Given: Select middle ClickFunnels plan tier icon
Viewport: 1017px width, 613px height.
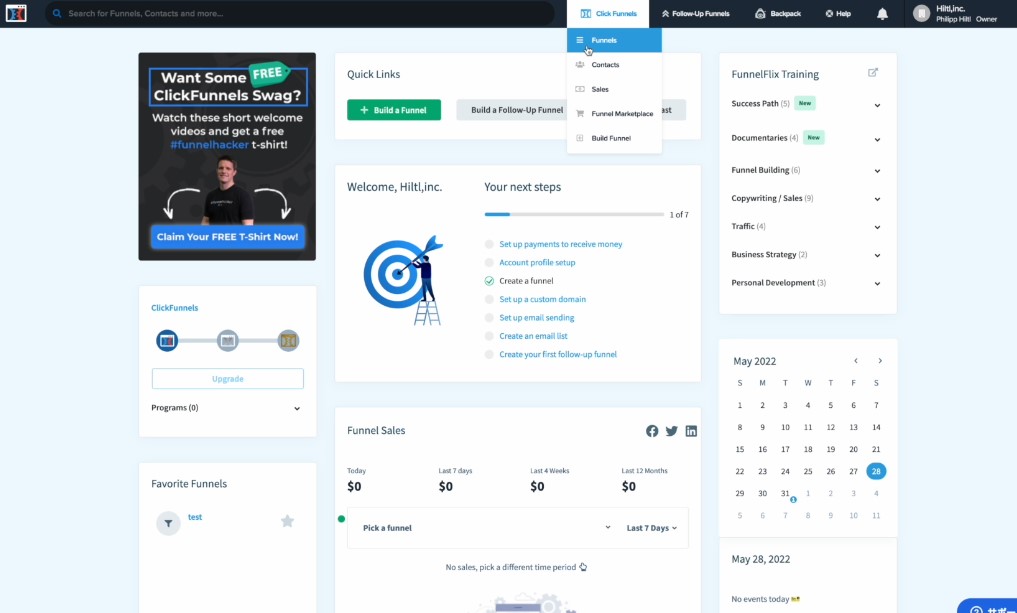Looking at the screenshot, I should tap(228, 341).
